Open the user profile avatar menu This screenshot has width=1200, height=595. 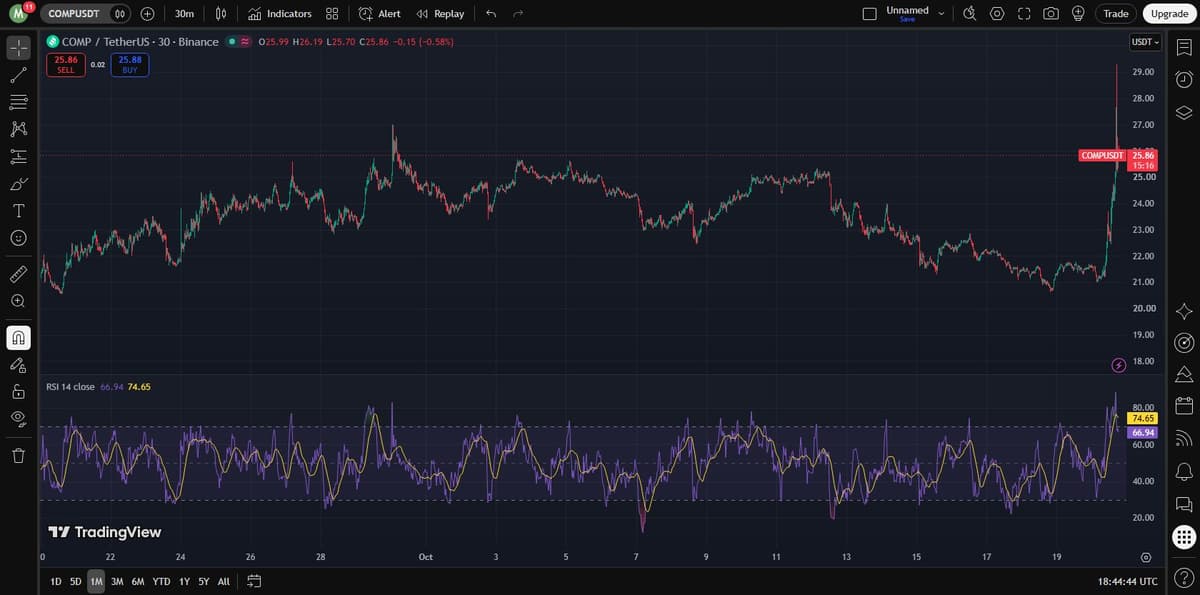coord(19,13)
